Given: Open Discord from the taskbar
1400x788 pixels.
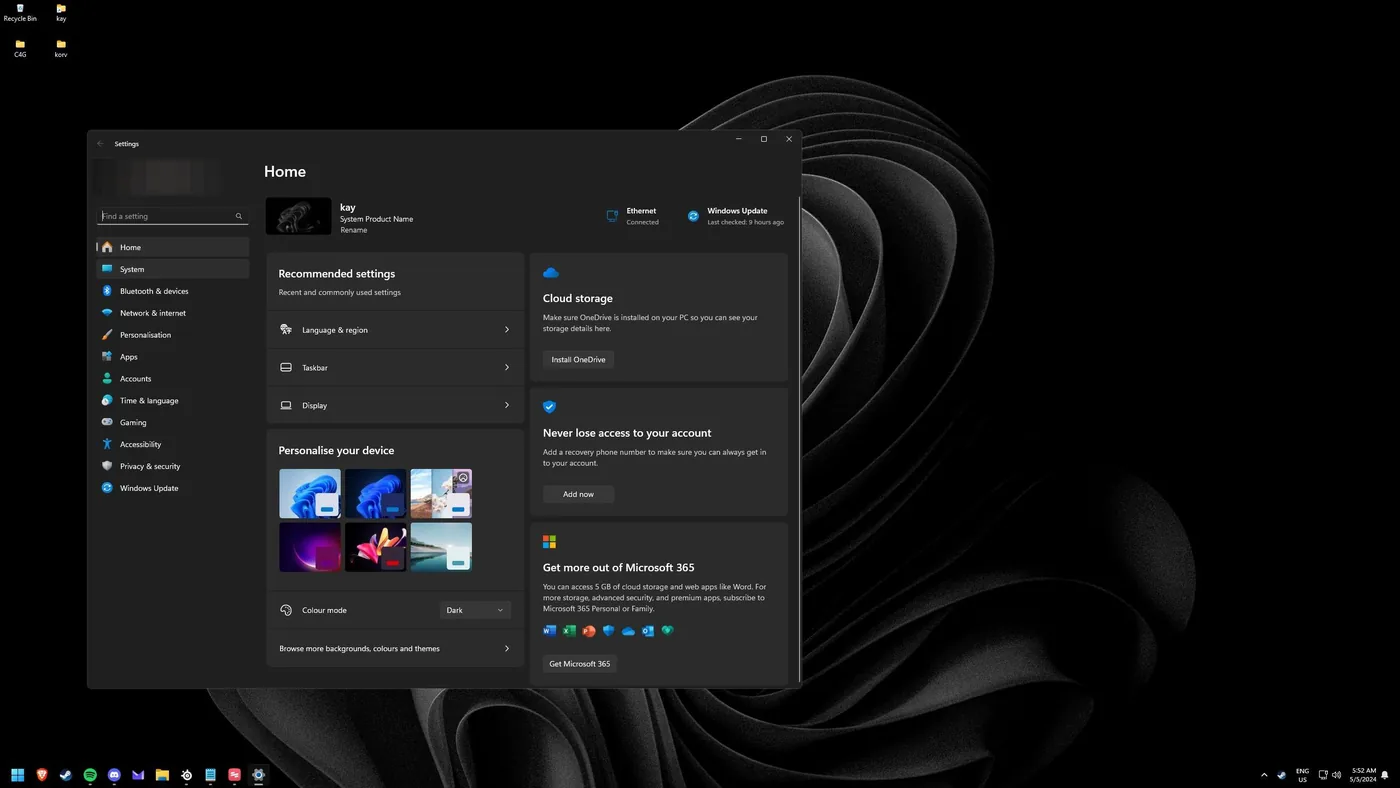Looking at the screenshot, I should pos(114,775).
